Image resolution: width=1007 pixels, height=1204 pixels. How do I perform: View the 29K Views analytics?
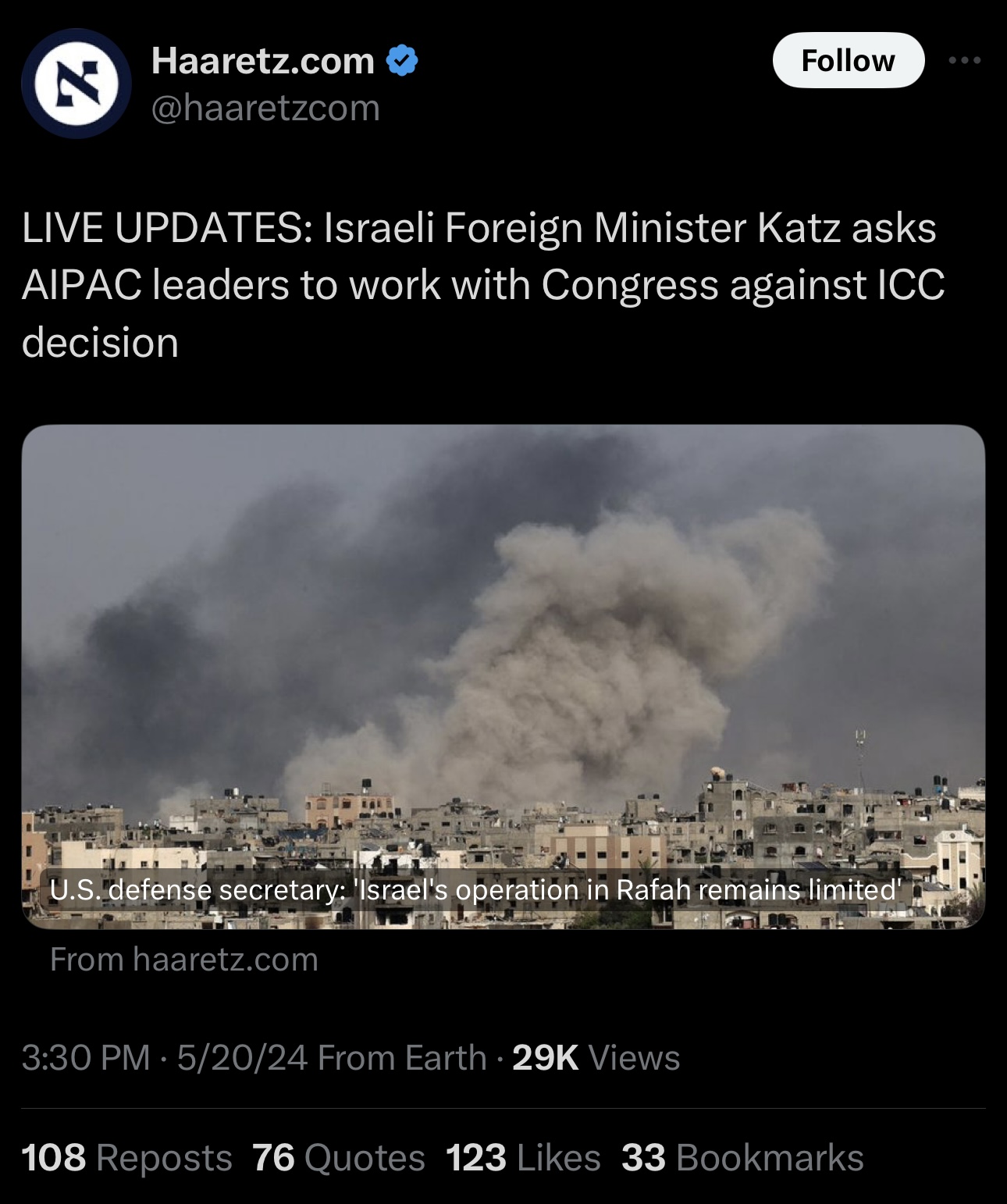(596, 1058)
